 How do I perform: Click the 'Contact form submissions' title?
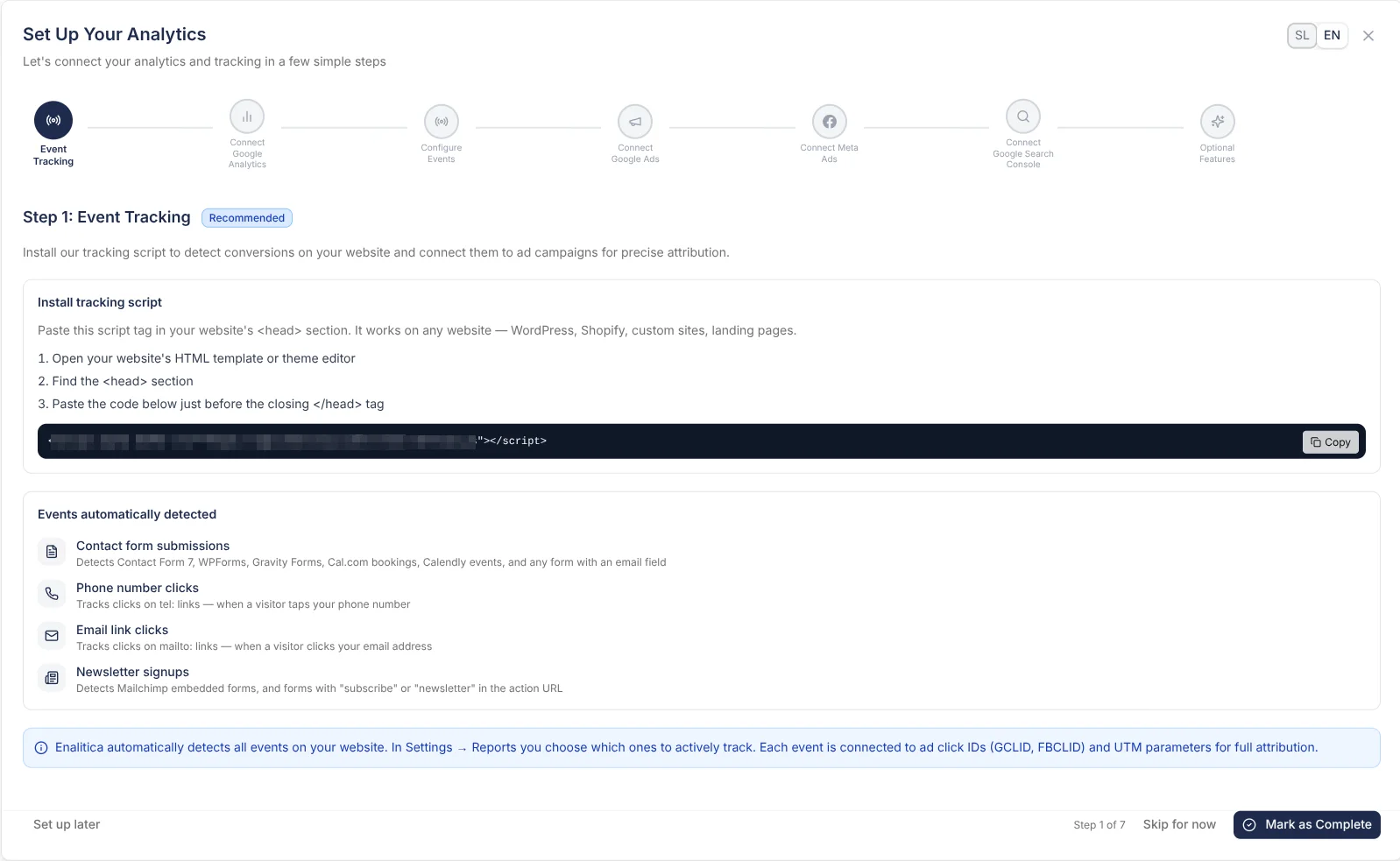[x=152, y=546]
